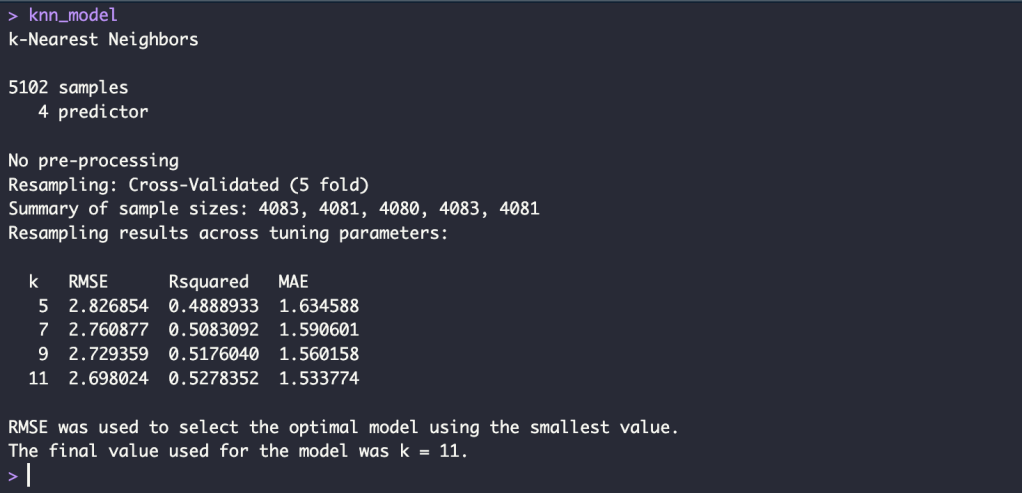Click the "No pre-processing" line
Viewport: 1022px width, 493px height.
click(x=93, y=160)
